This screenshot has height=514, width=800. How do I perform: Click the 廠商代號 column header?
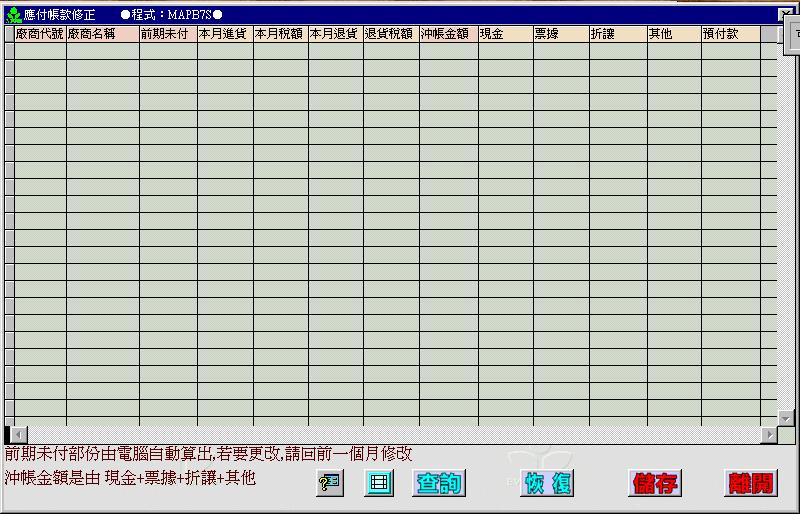(x=40, y=34)
